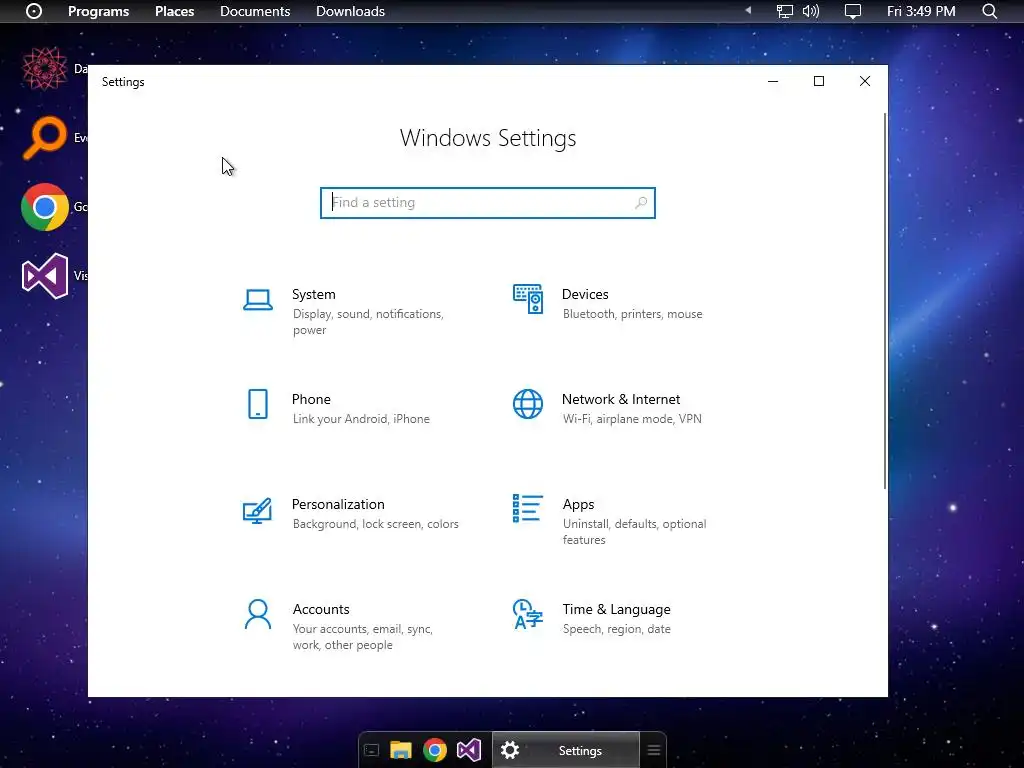Open Network & Internet category heading

[x=621, y=400]
